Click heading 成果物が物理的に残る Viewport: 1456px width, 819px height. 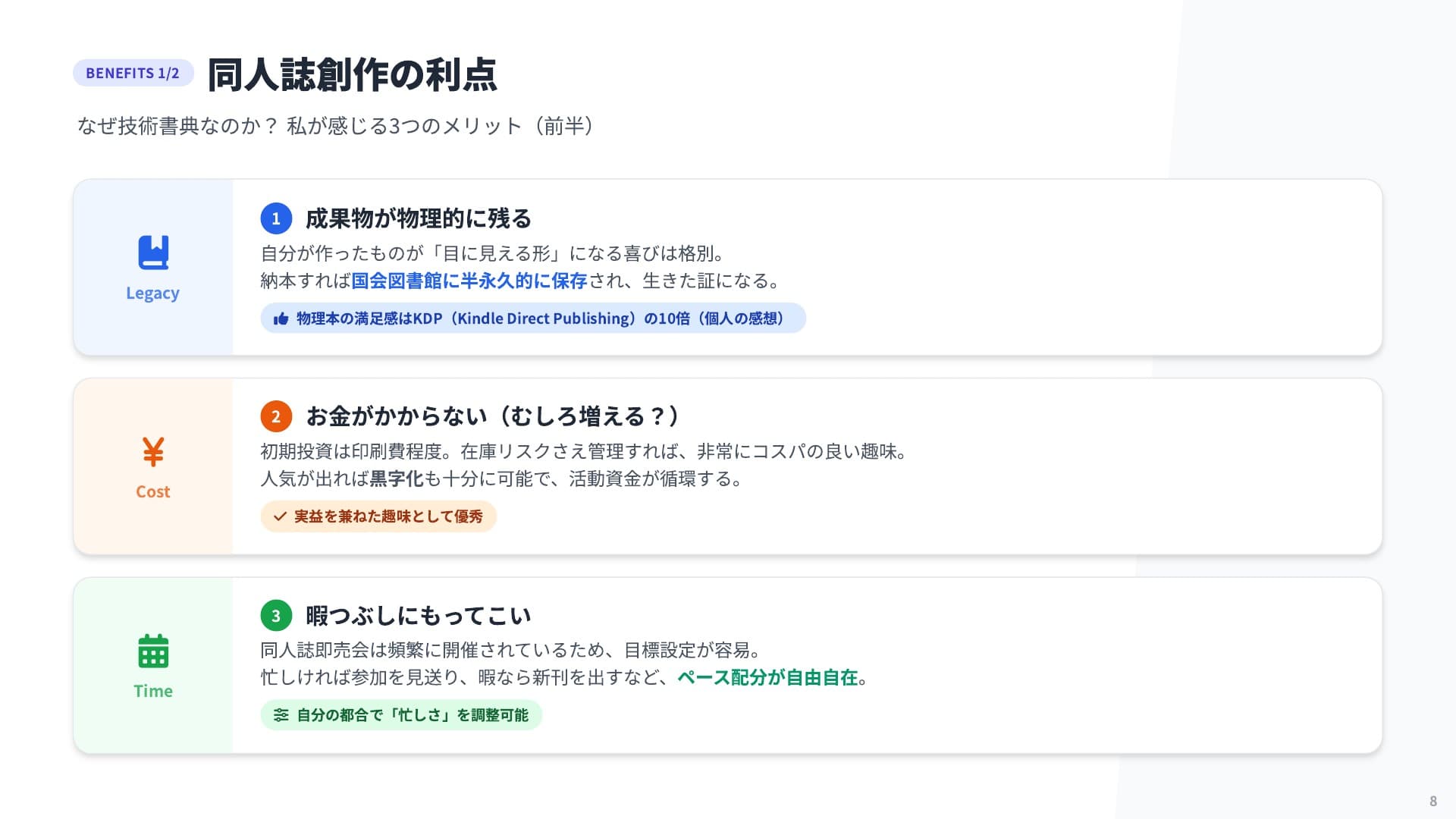[x=419, y=218]
